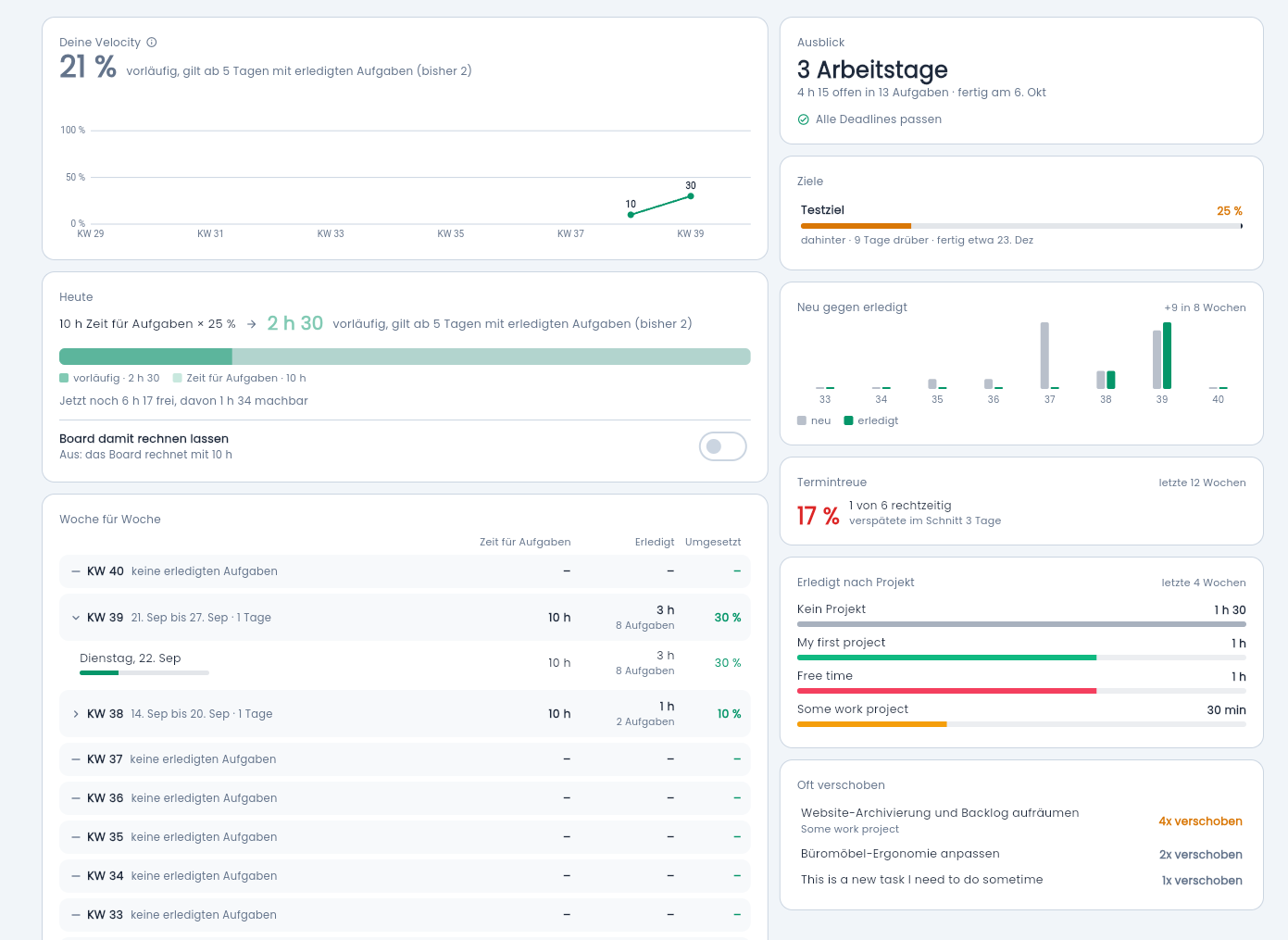Click the "letzte 12 Wochen" label
Viewport: 1288px width, 940px height.
tap(1202, 483)
